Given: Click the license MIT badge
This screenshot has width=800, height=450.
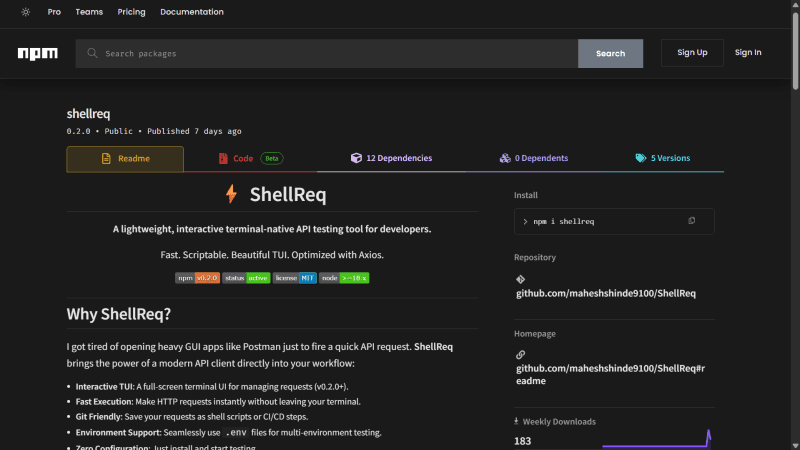Looking at the screenshot, I should [294, 278].
